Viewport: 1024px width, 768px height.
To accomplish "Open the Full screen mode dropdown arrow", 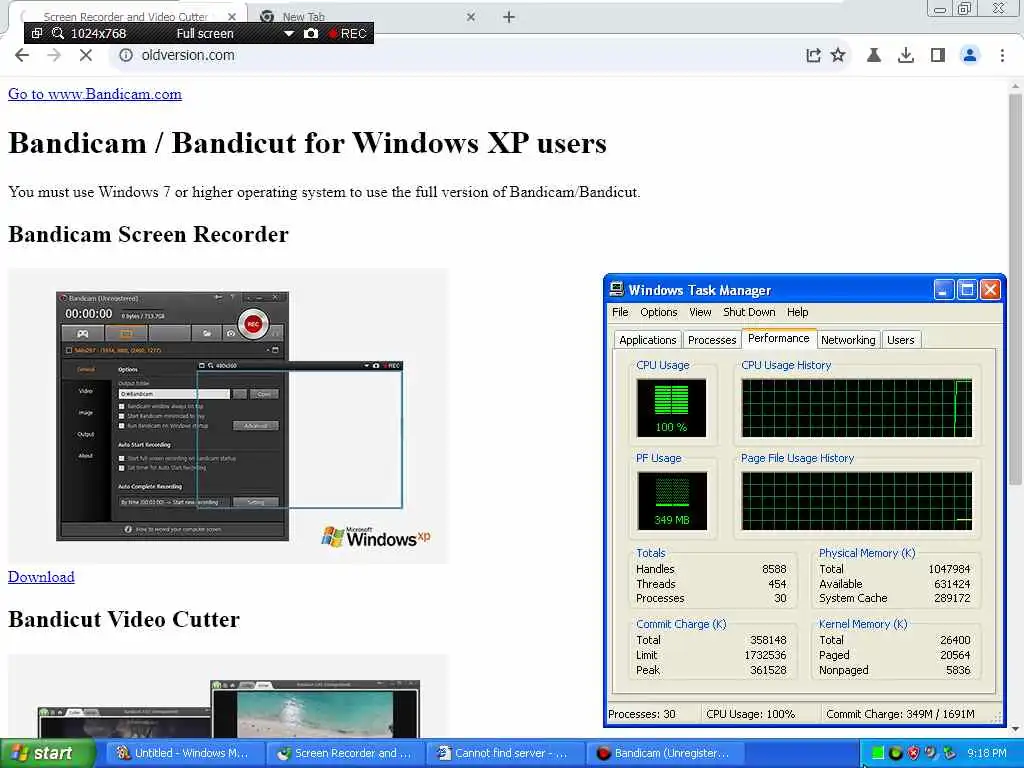I will pyautogui.click(x=289, y=33).
